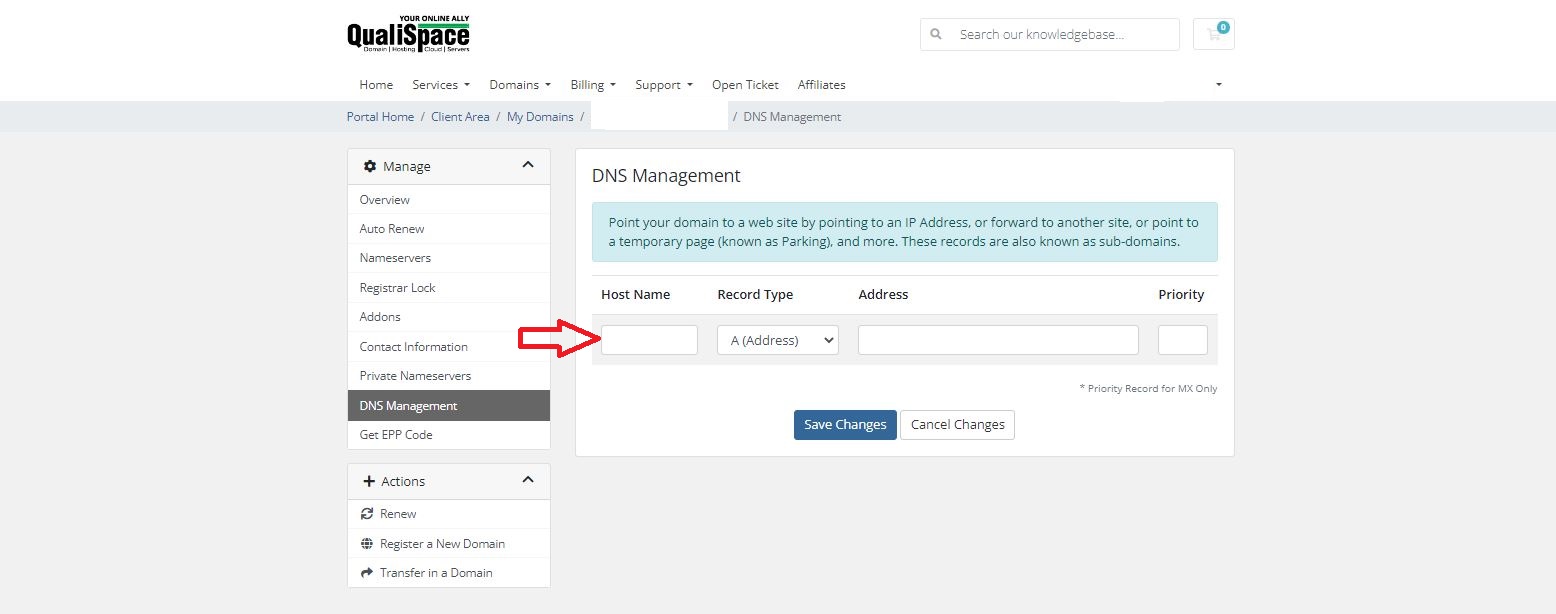This screenshot has width=1556, height=614.
Task: Open the Services dropdown menu
Action: pyautogui.click(x=440, y=85)
